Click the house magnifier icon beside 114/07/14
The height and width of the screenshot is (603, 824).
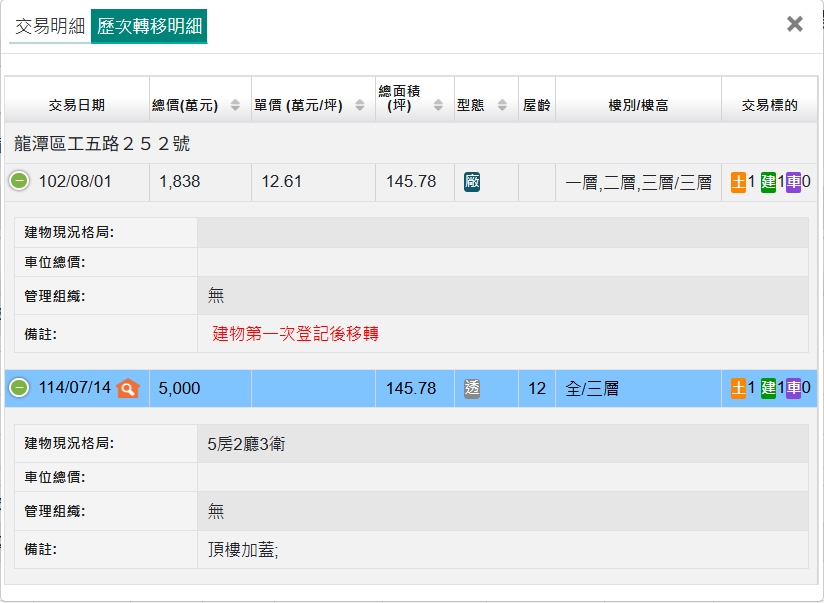coord(128,388)
